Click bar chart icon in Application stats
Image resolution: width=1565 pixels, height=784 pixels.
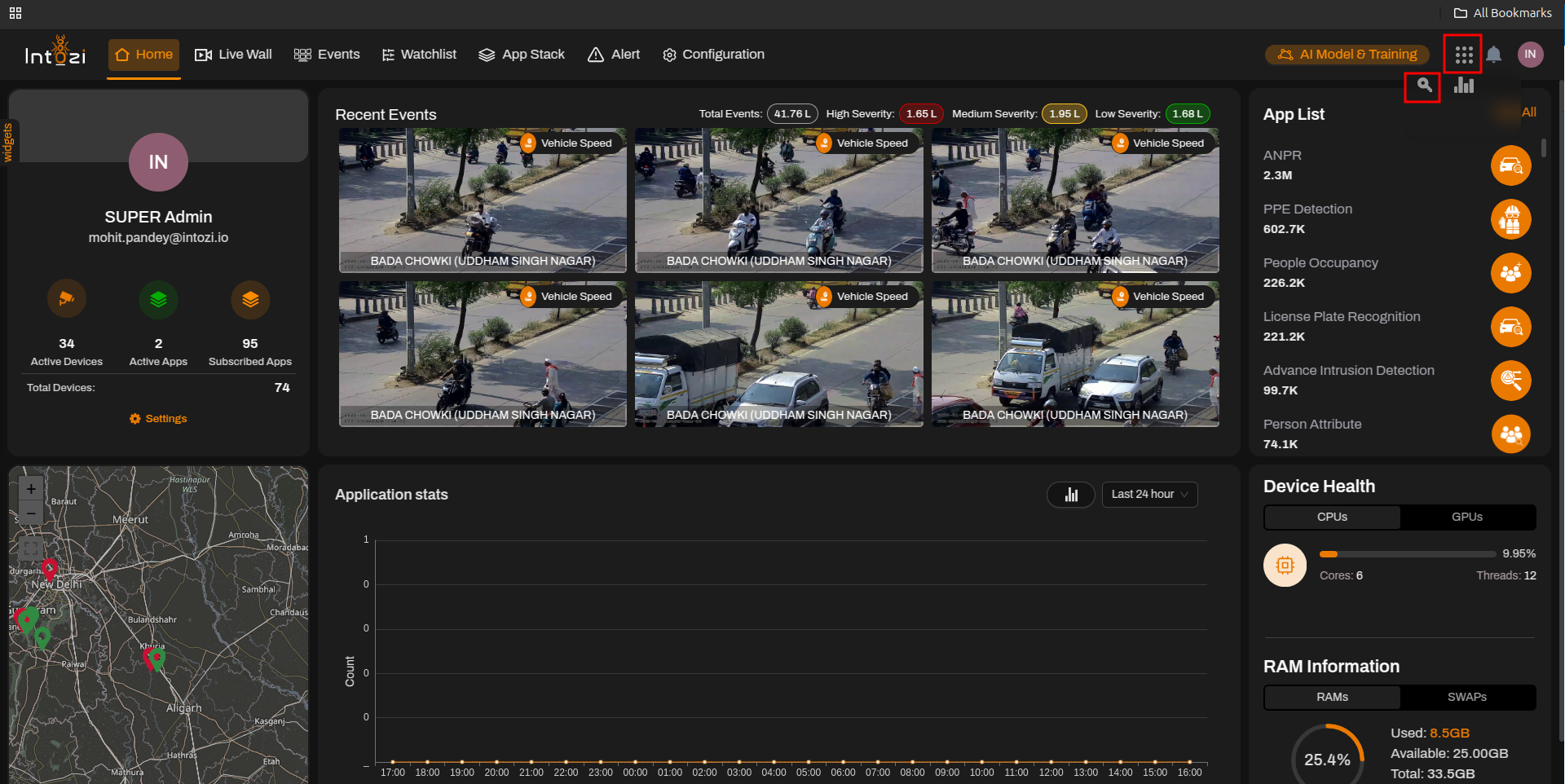pos(1071,495)
